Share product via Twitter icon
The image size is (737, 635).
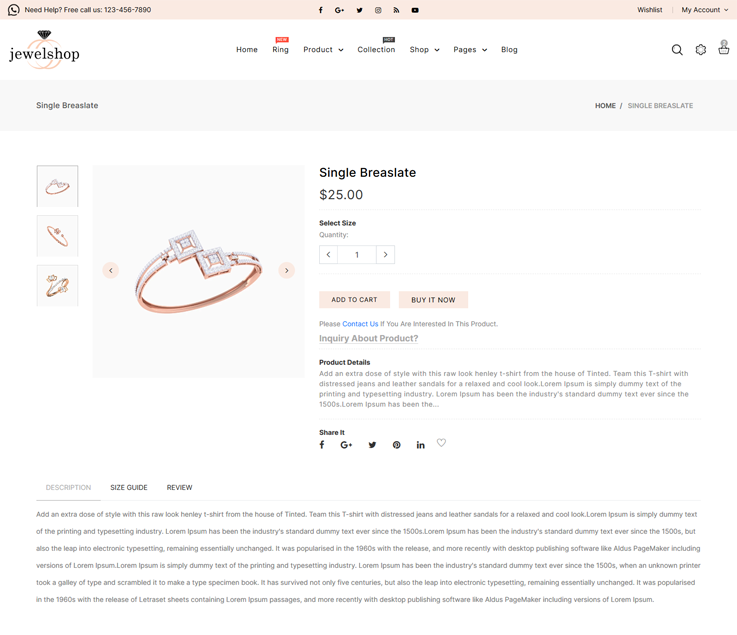click(x=372, y=445)
